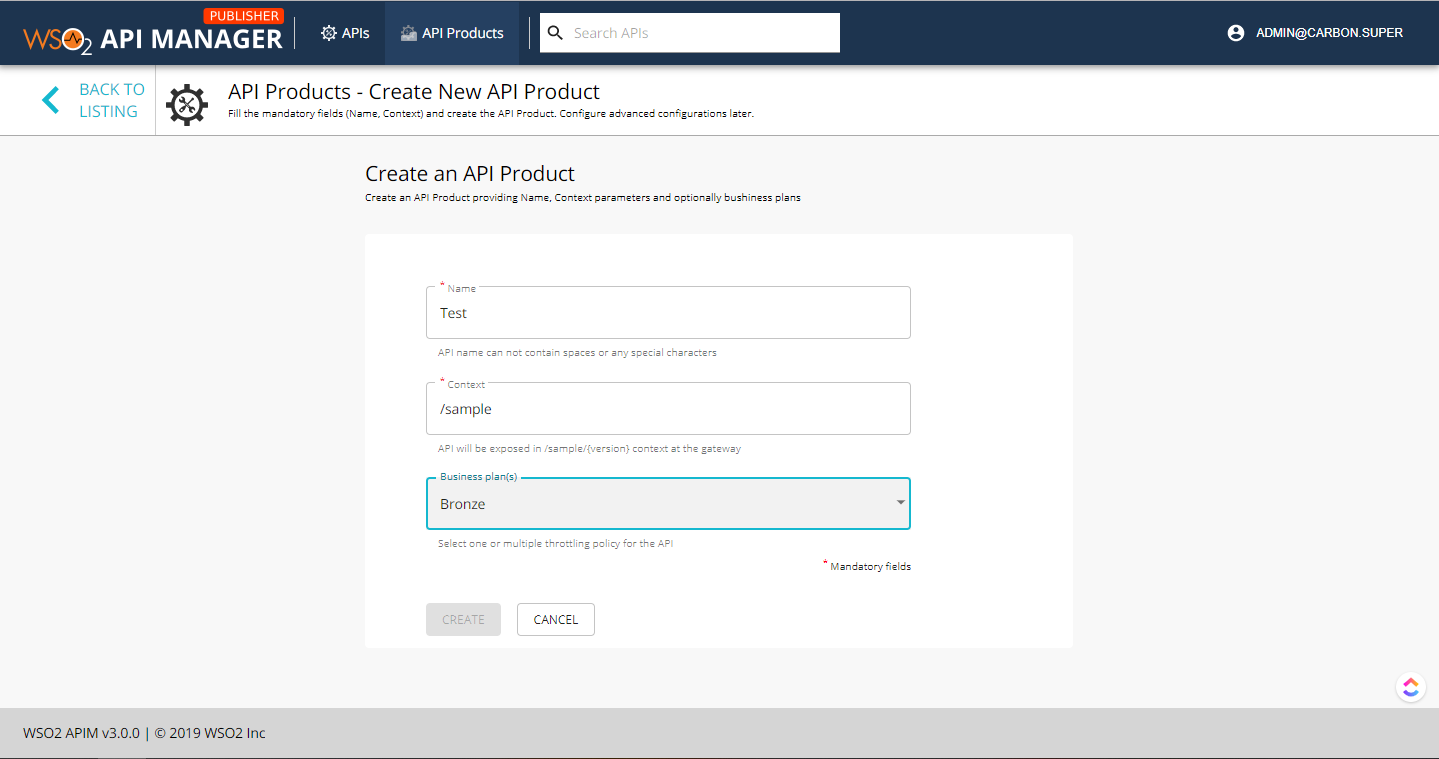This screenshot has height=759, width=1439.
Task: Click the CREATE button
Action: pos(463,619)
